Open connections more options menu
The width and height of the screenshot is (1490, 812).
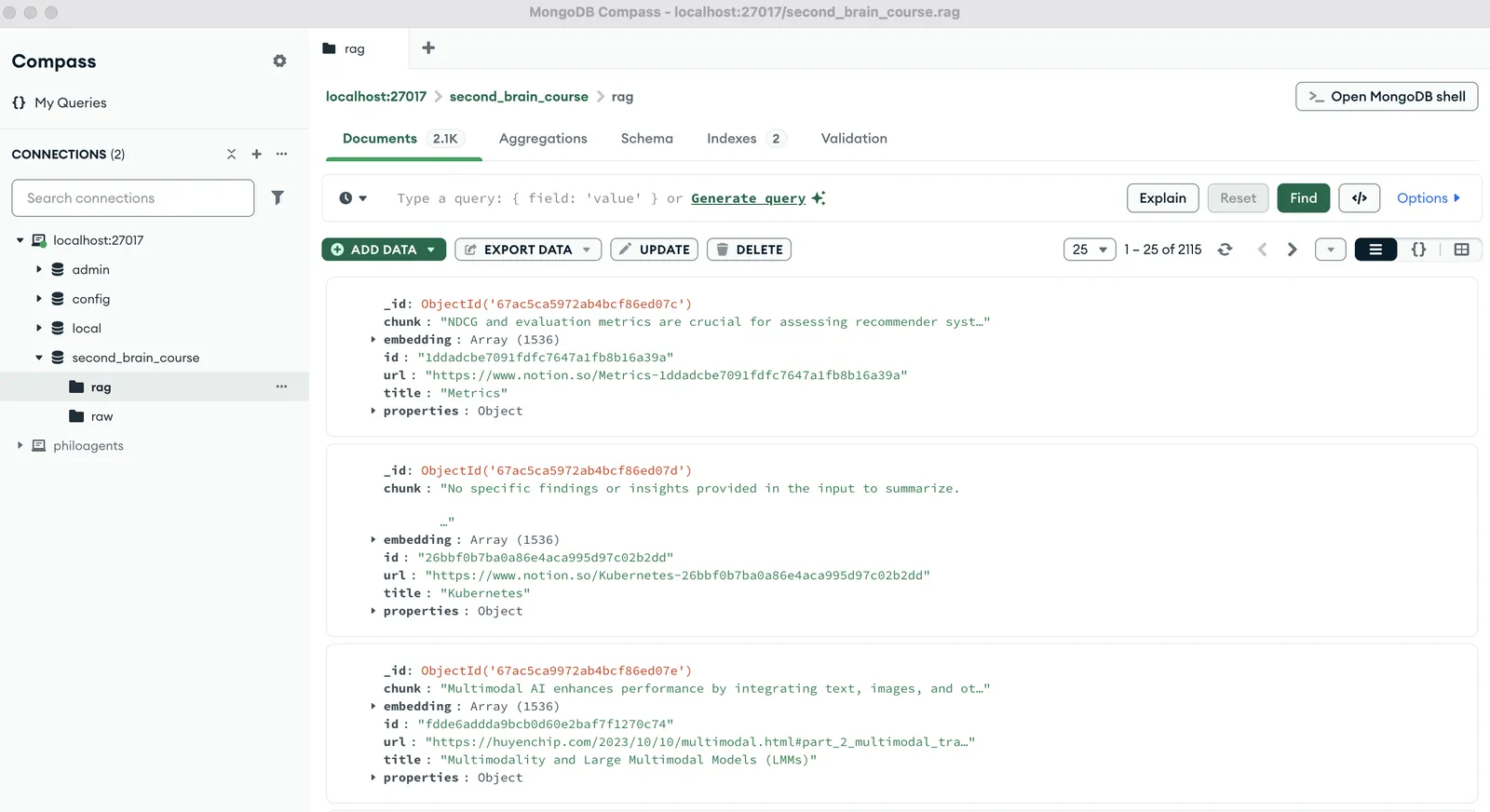281,154
